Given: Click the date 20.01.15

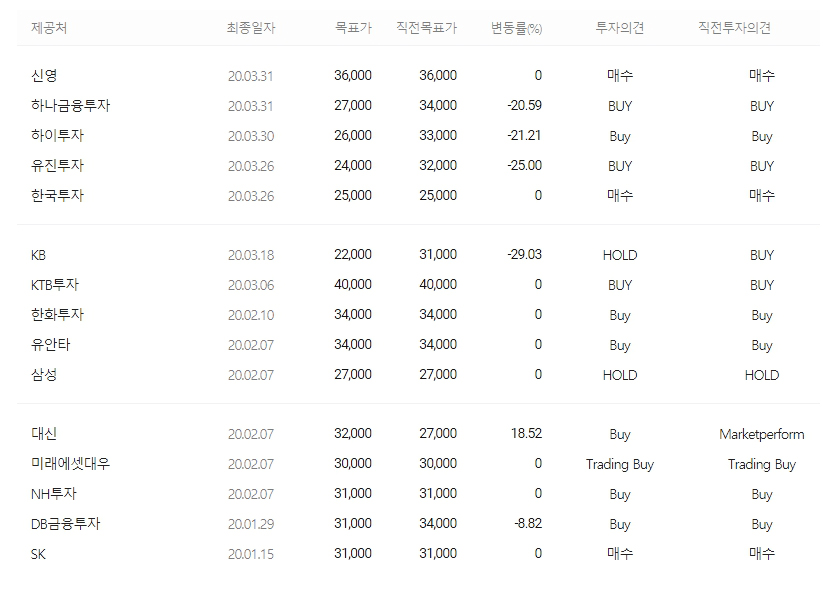Looking at the screenshot, I should tap(251, 554).
